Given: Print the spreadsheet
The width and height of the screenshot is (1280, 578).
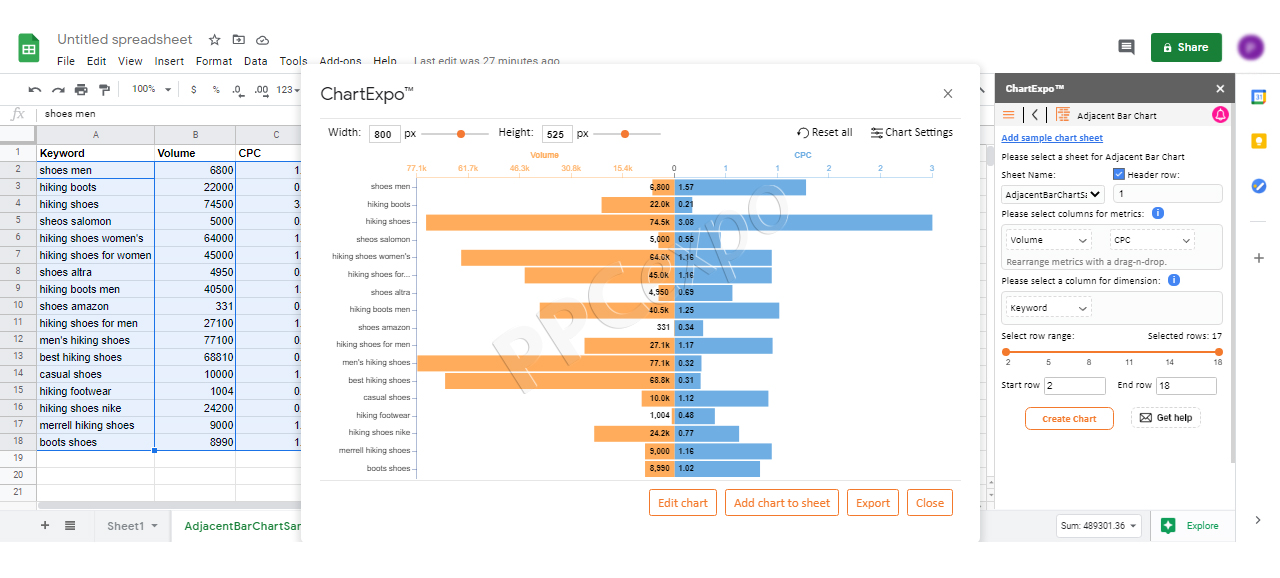Looking at the screenshot, I should point(81,89).
